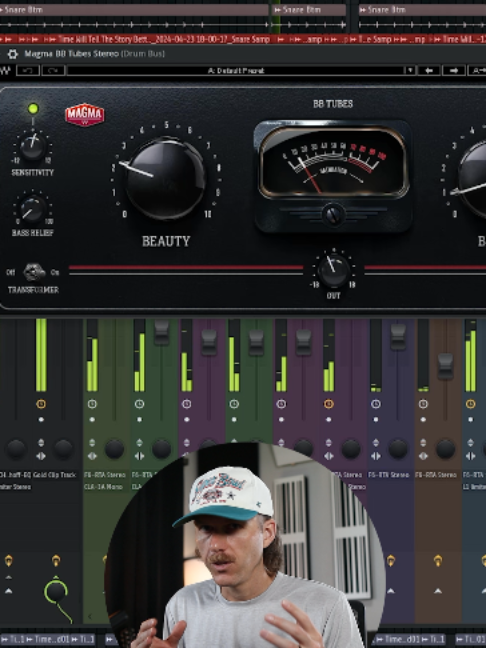Click the A→B copy button
The image size is (486, 648).
point(477,71)
